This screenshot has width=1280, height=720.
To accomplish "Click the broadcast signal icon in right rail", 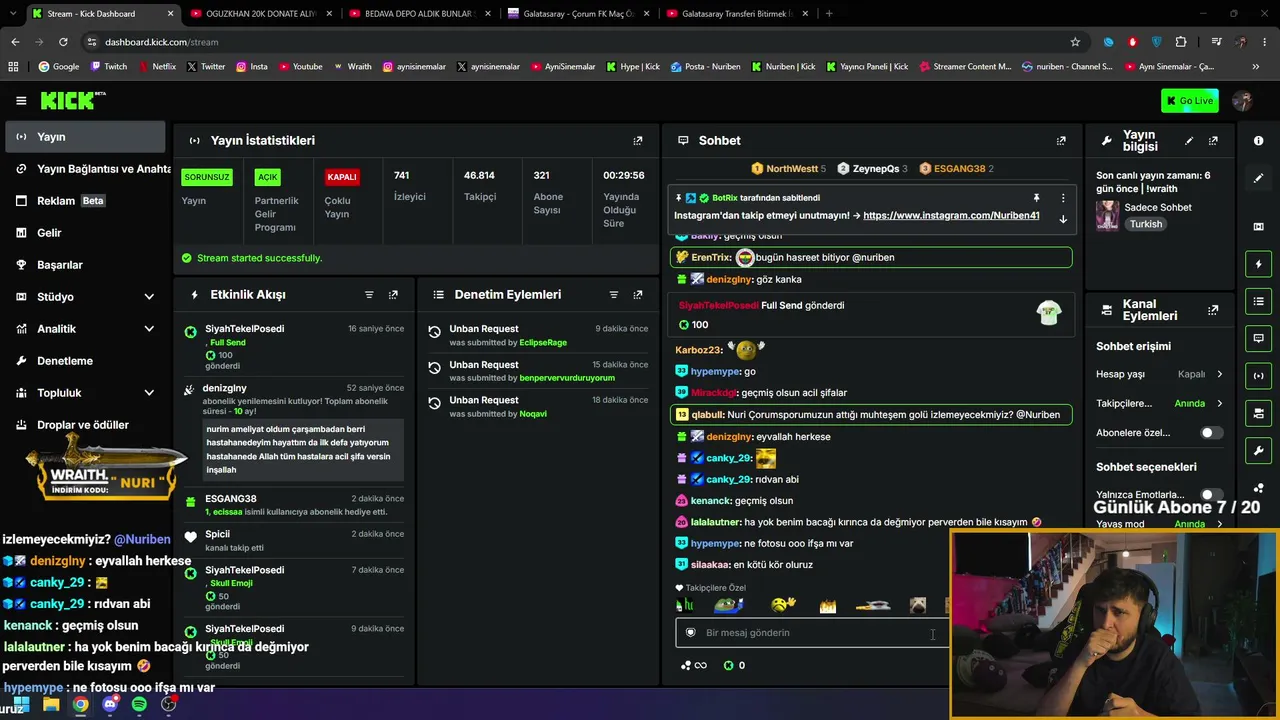I will (x=1258, y=376).
